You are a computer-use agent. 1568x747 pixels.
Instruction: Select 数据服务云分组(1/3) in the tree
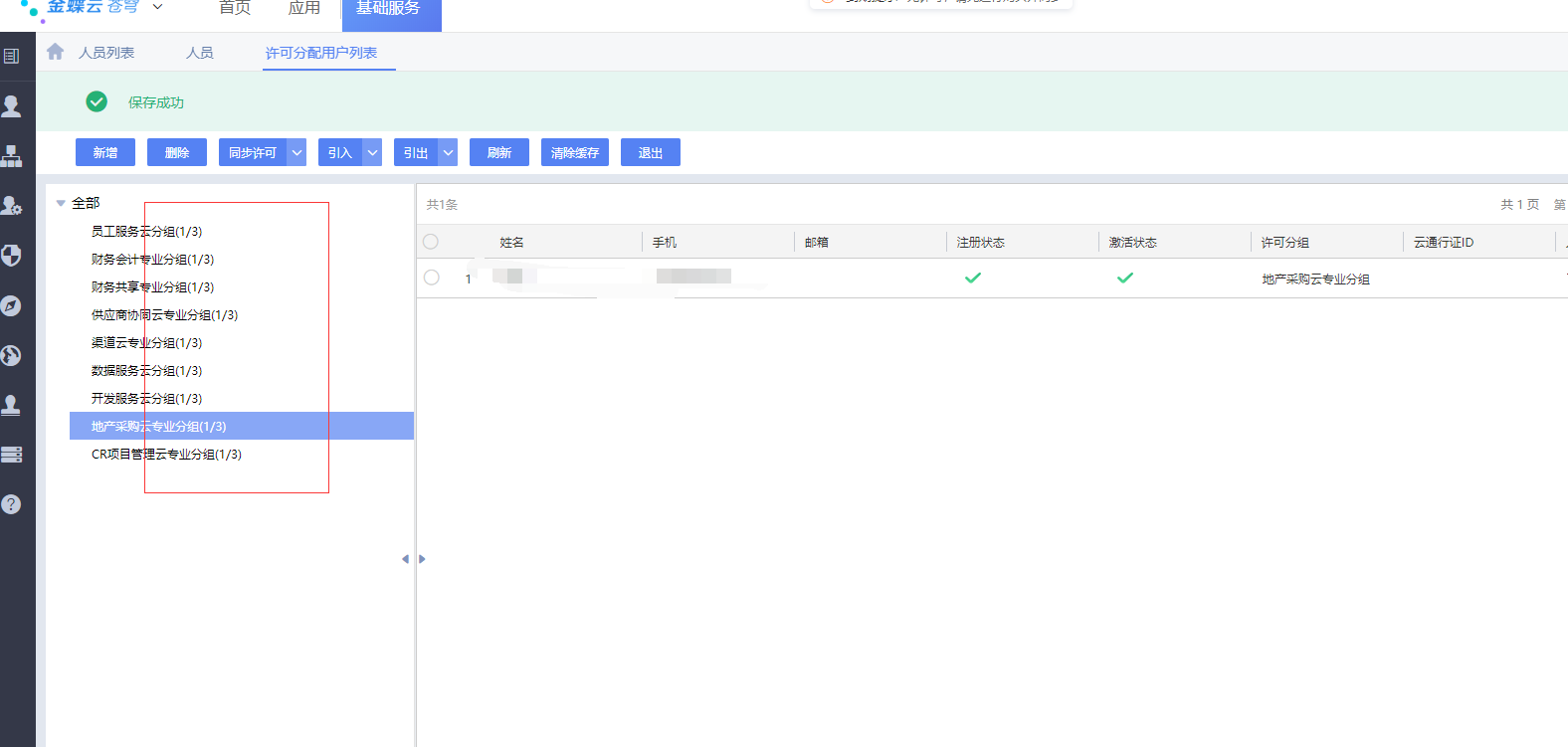tap(147, 371)
